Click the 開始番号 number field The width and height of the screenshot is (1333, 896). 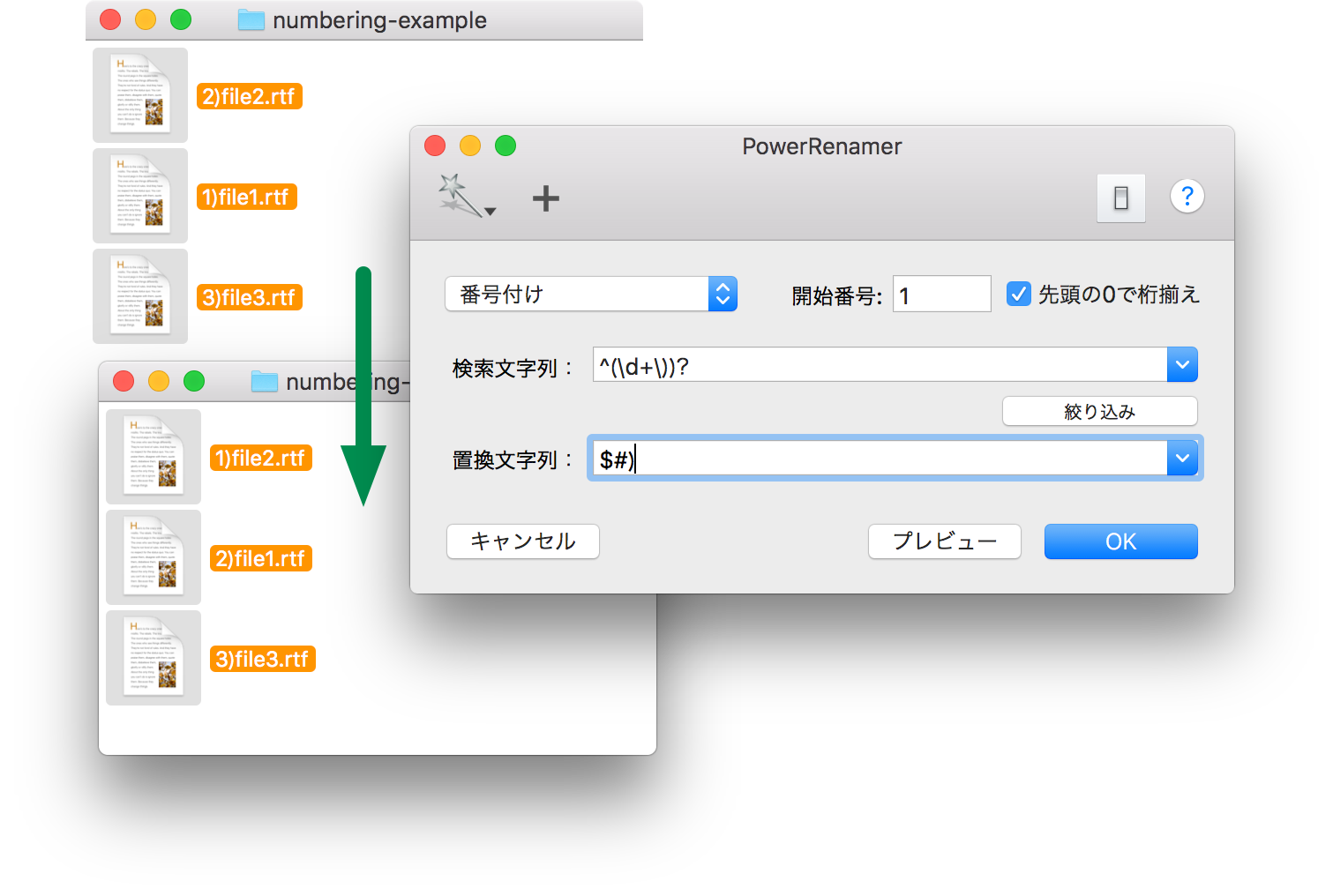941,295
